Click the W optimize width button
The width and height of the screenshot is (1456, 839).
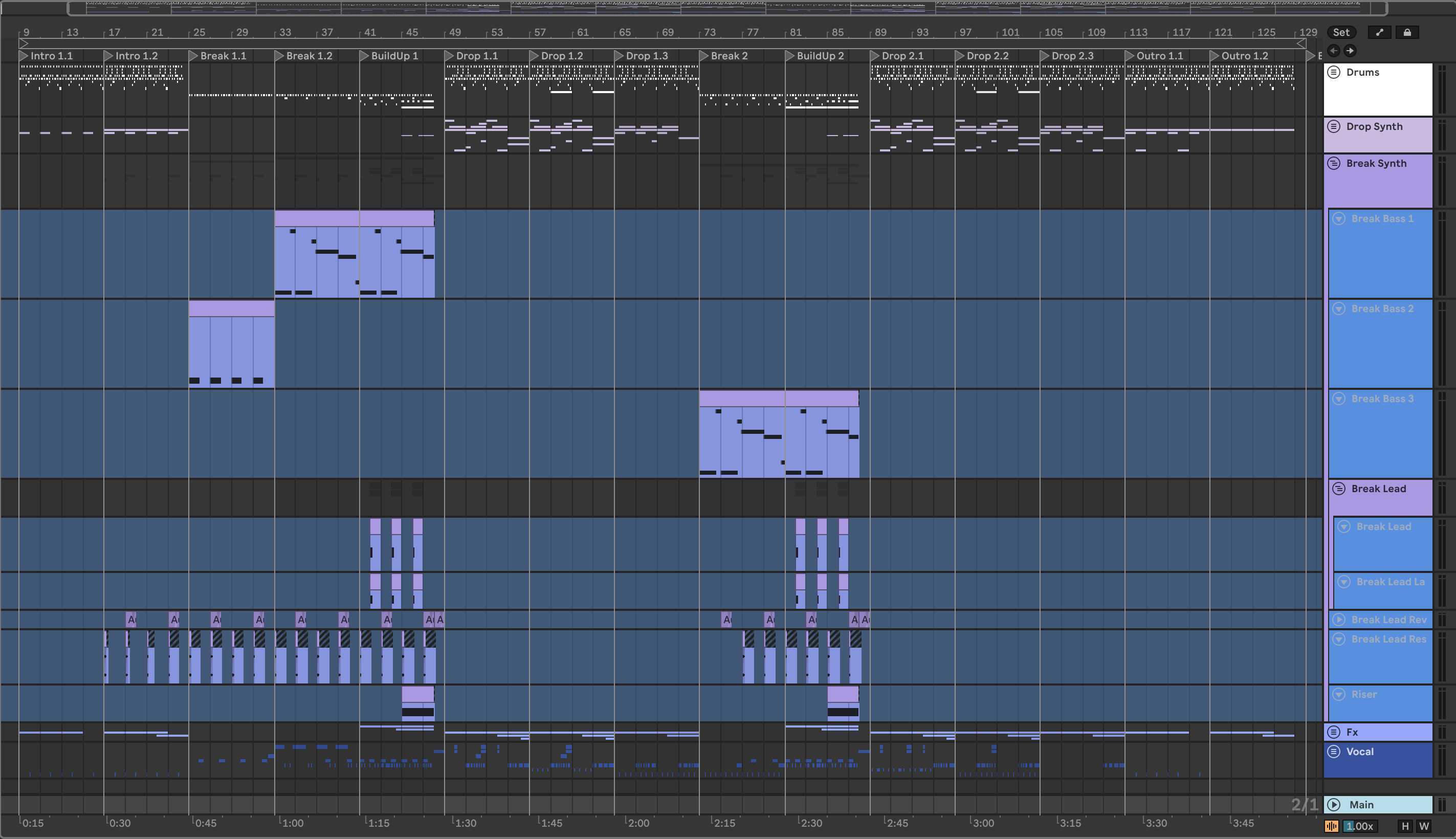pyautogui.click(x=1424, y=826)
